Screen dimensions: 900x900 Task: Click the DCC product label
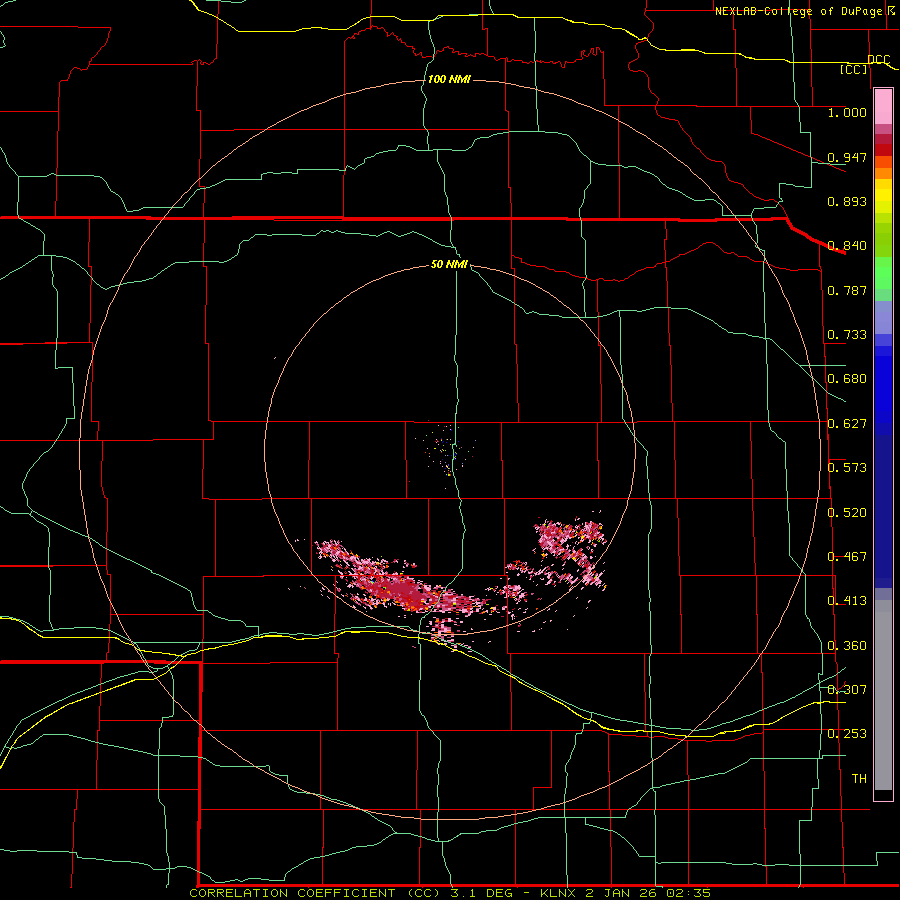[x=878, y=59]
